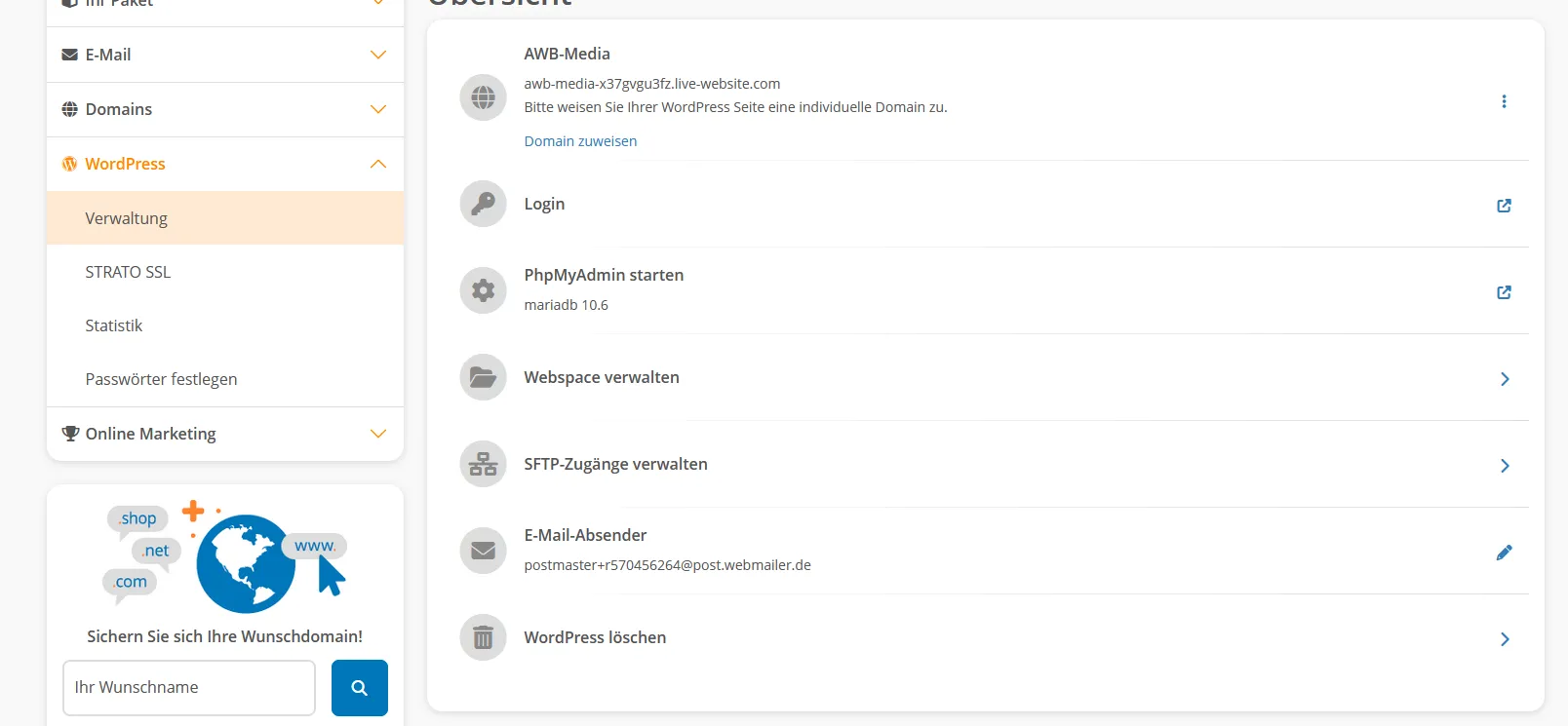Open the Online Marketing sidebar section

(225, 434)
